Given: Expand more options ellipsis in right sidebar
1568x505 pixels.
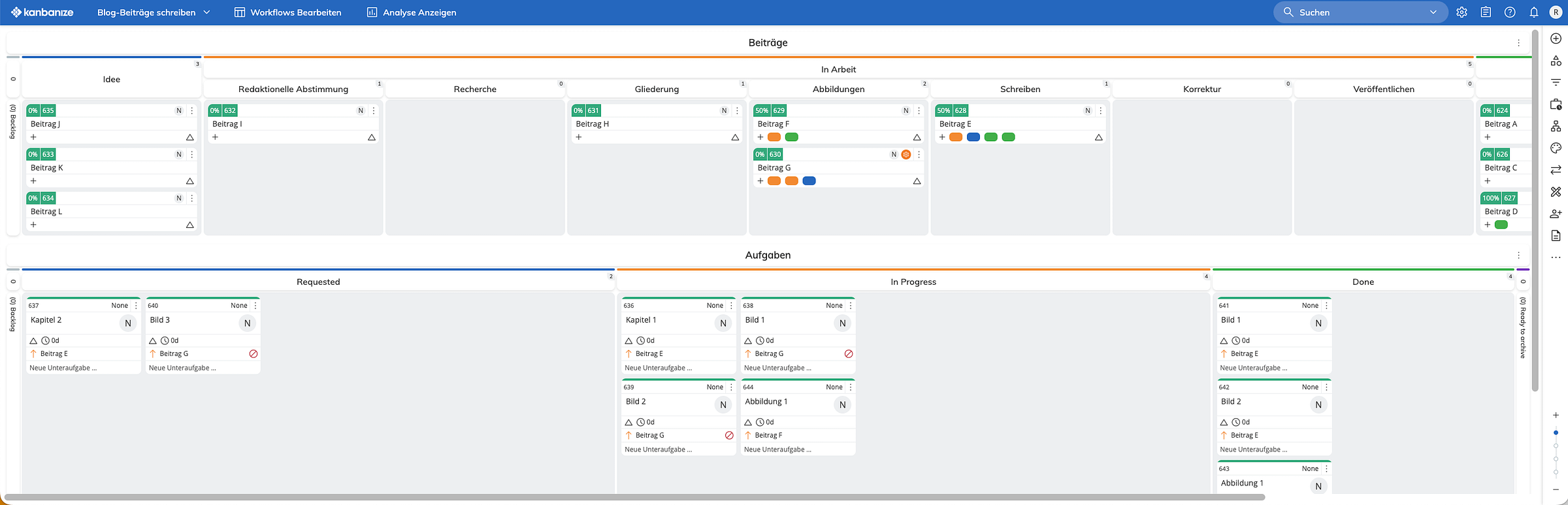Looking at the screenshot, I should 1556,257.
